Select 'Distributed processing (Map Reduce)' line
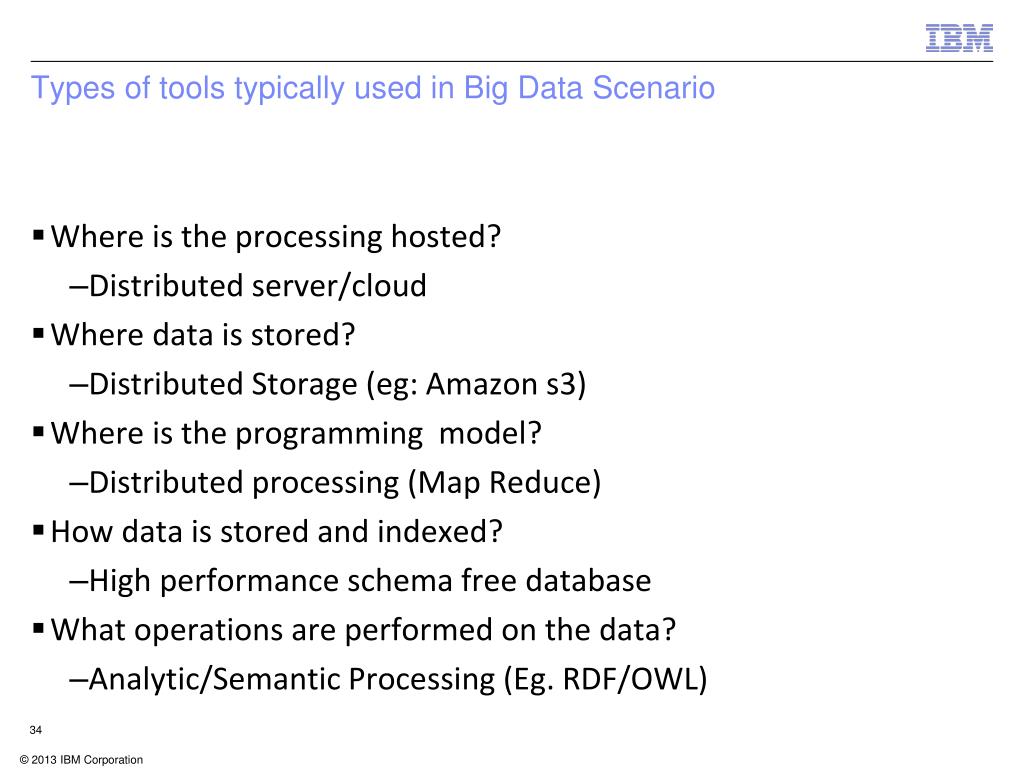The image size is (1024, 768). click(x=335, y=483)
